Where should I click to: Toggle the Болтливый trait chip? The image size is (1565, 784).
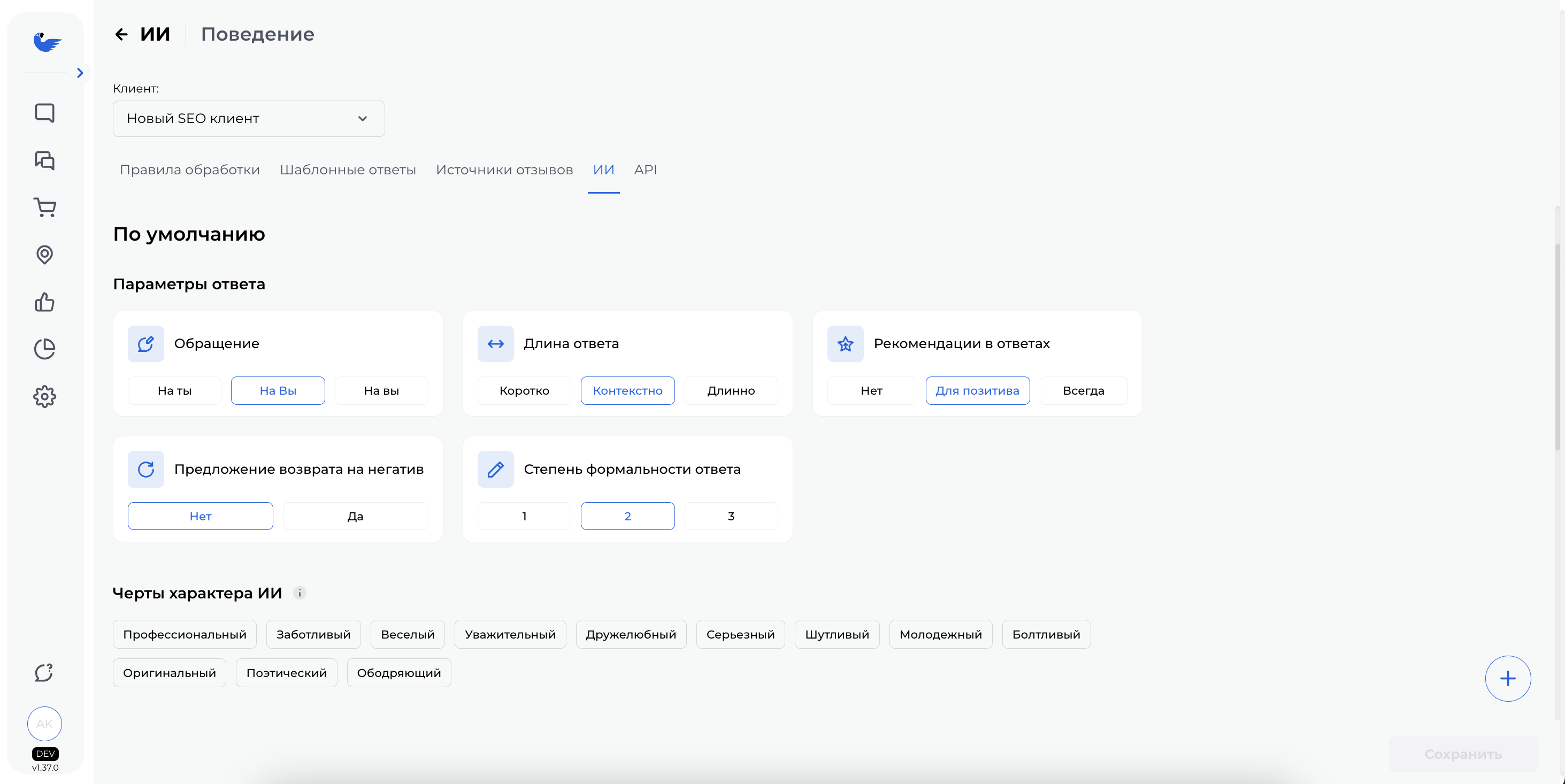coord(1046,635)
